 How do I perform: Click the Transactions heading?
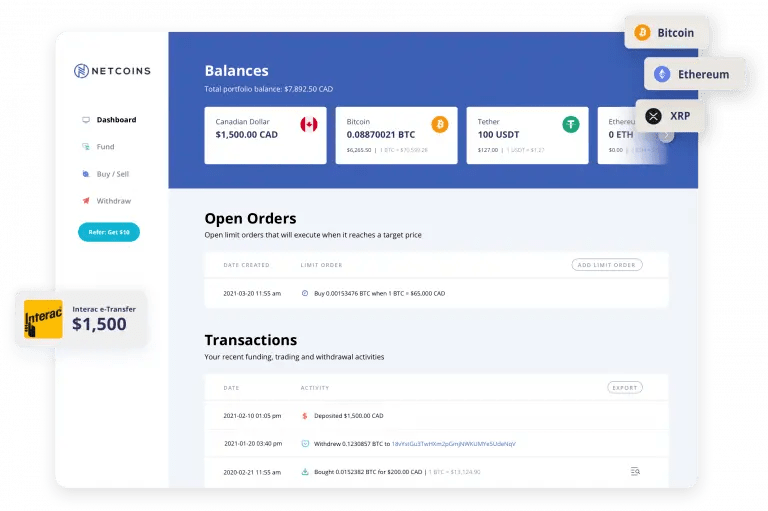[x=251, y=340]
